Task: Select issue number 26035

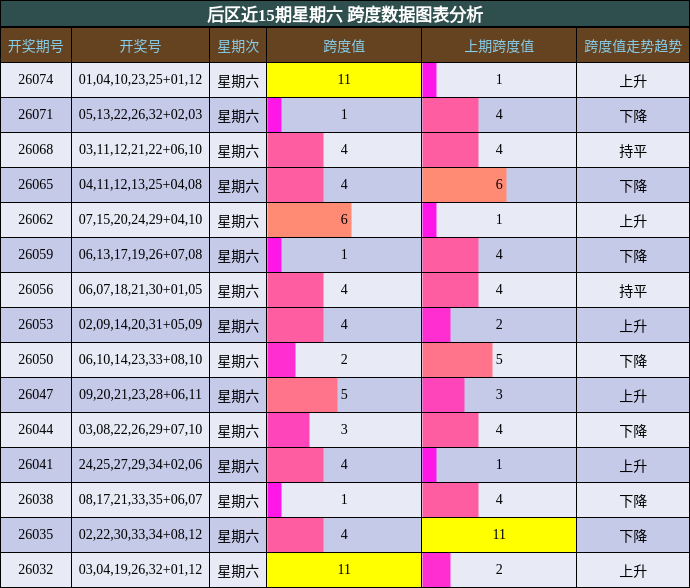Action: tap(36, 534)
